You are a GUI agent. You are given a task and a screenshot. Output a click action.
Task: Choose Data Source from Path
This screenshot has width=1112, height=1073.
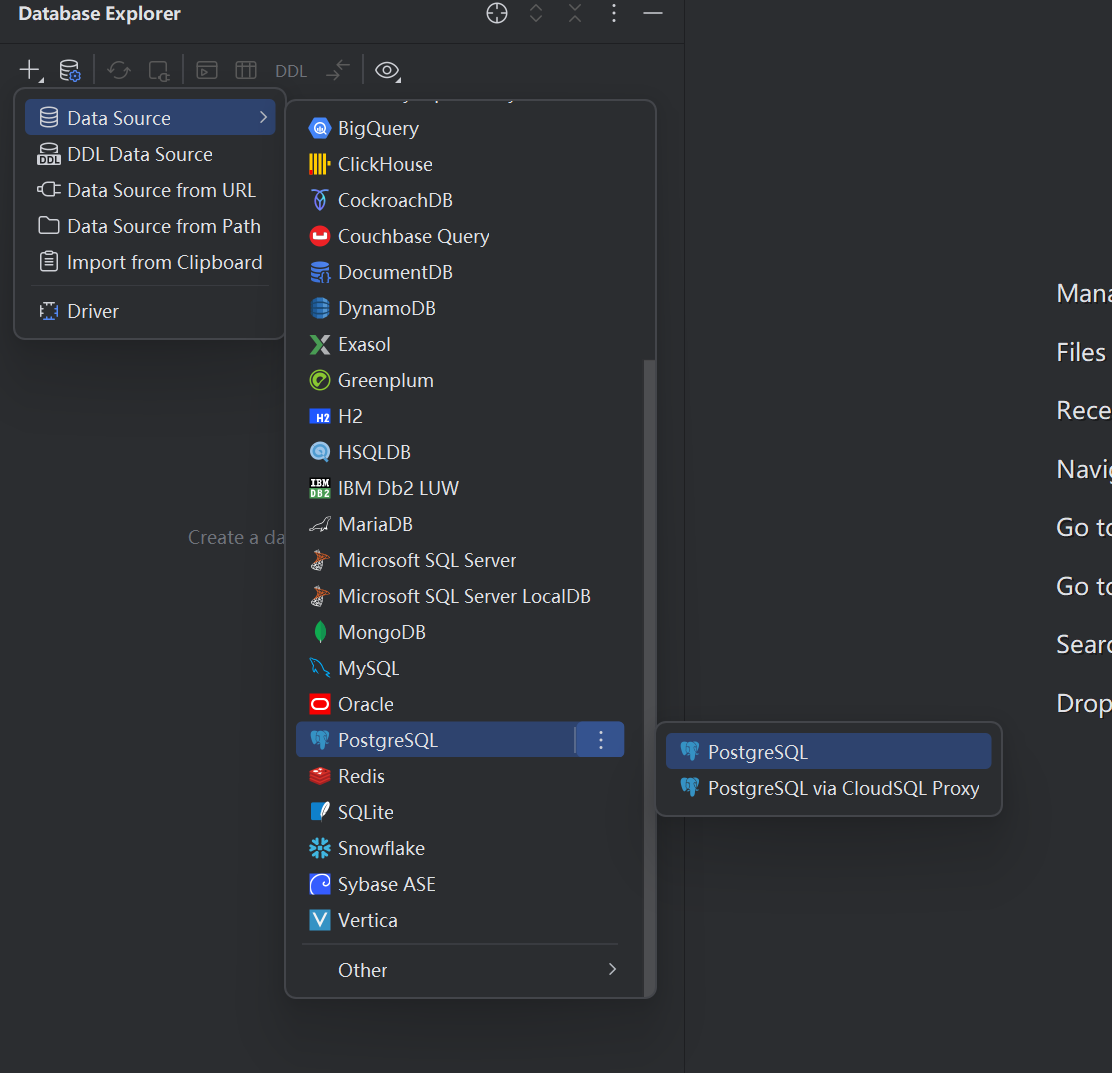coord(150,226)
